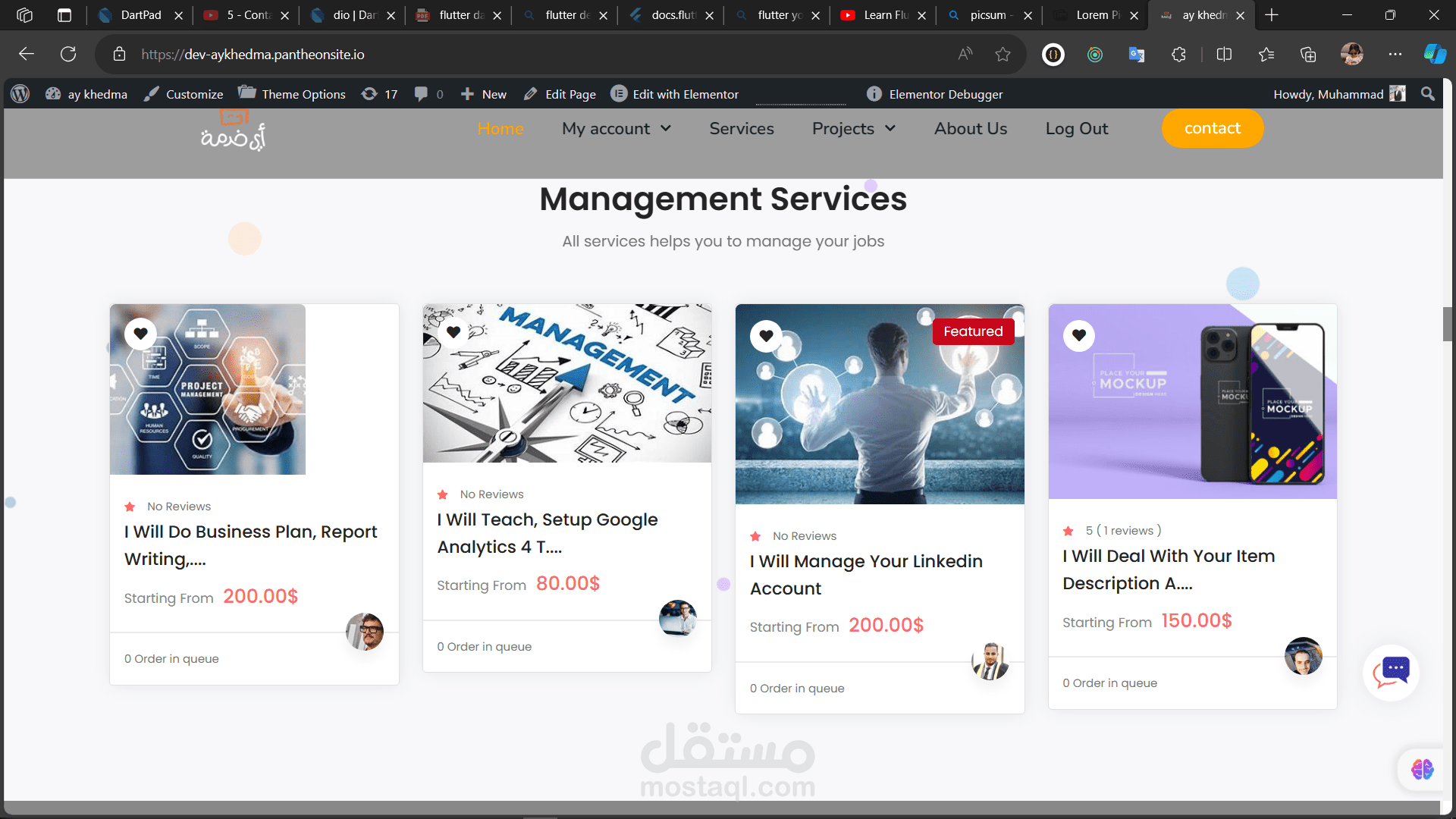The image size is (1456, 819).
Task: Click the page vertical scrollbar thumb
Action: 1448,325
